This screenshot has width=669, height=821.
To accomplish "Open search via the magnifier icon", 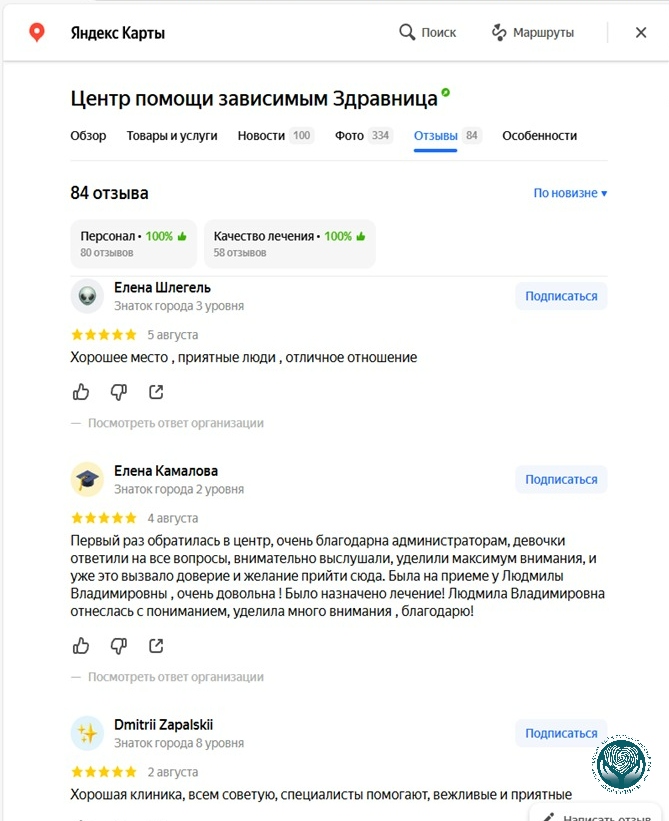I will (x=407, y=32).
